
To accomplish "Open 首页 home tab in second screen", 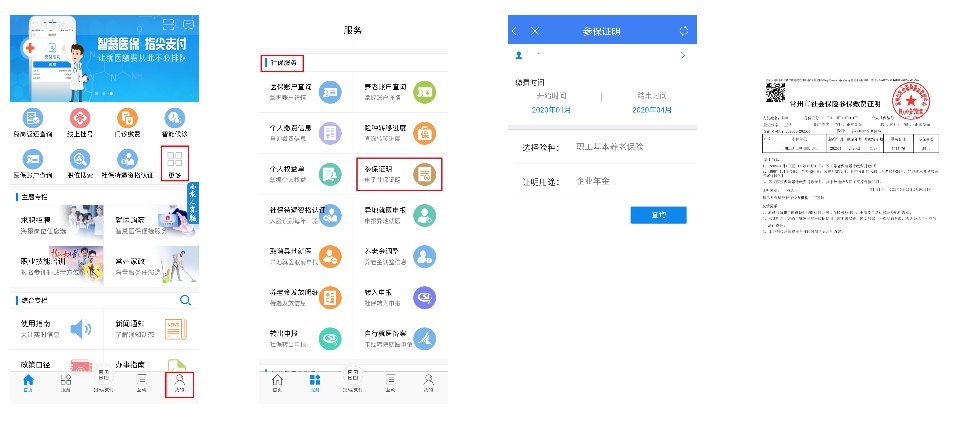I will (x=276, y=383).
